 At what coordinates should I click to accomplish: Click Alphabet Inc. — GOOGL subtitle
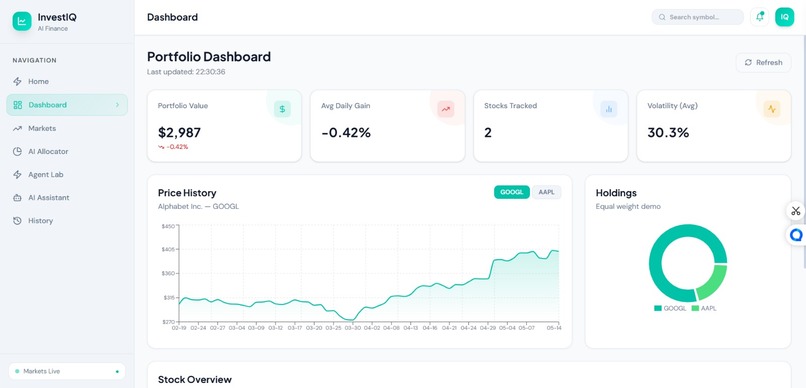[198, 207]
